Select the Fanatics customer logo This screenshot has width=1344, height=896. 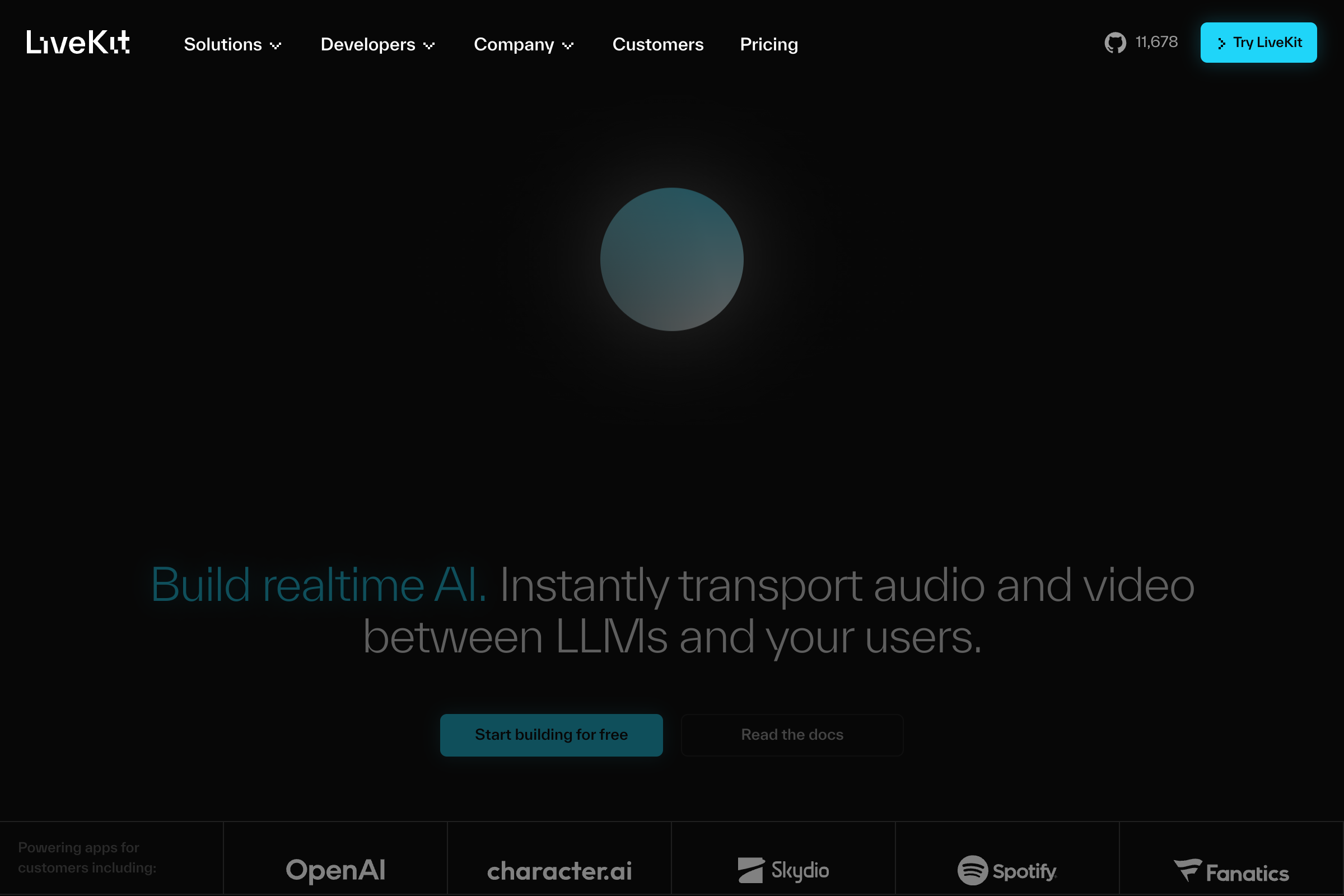click(x=1232, y=871)
